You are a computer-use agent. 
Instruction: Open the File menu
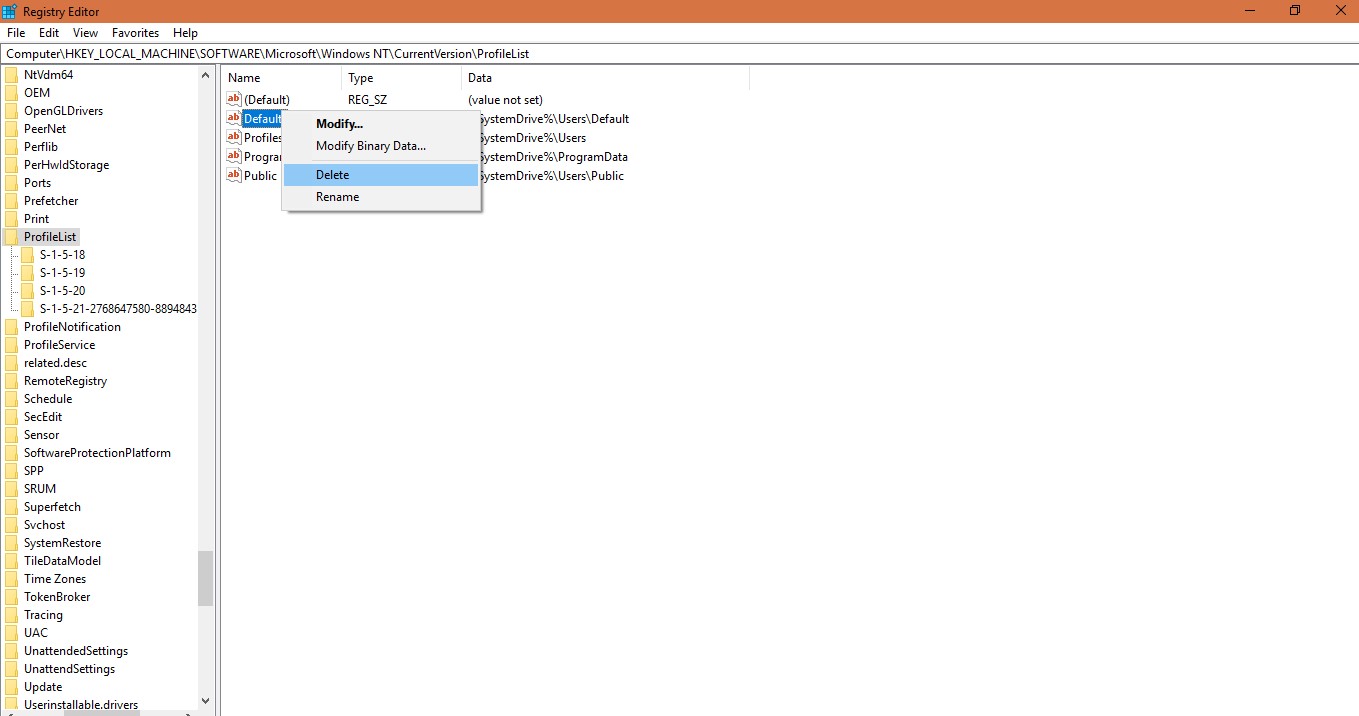(x=15, y=32)
